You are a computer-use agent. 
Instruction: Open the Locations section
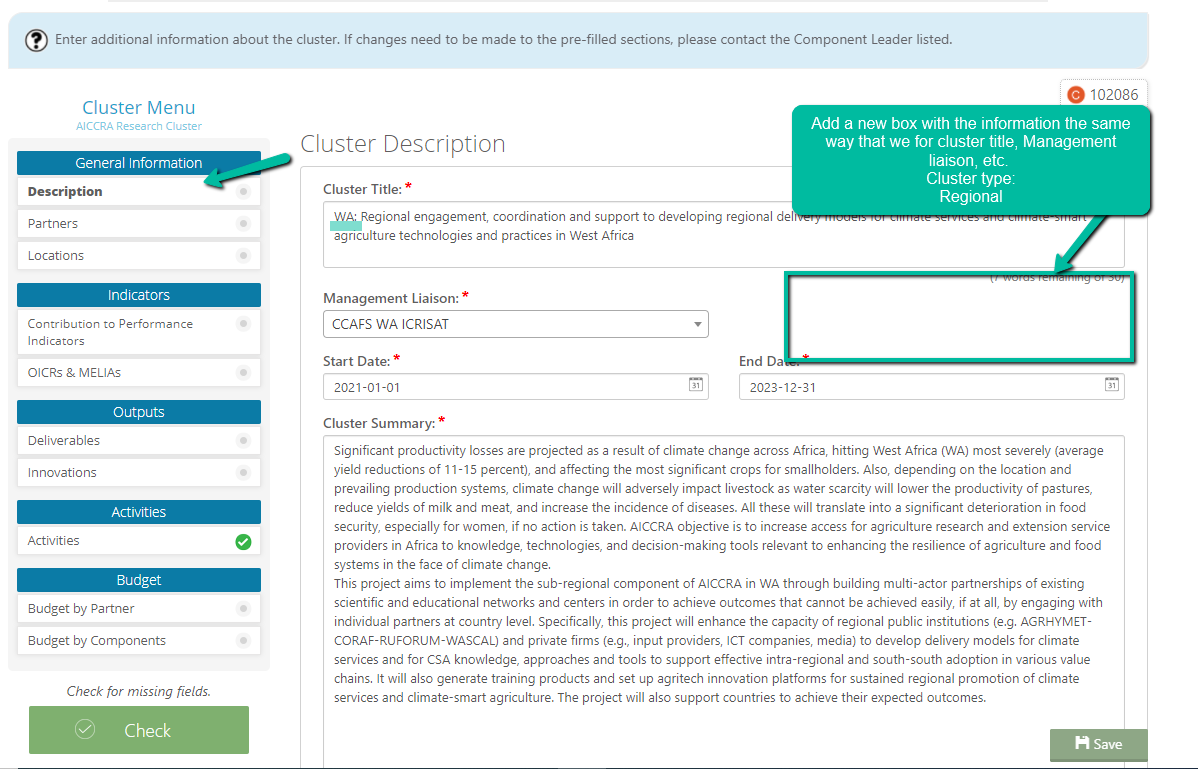click(x=138, y=256)
